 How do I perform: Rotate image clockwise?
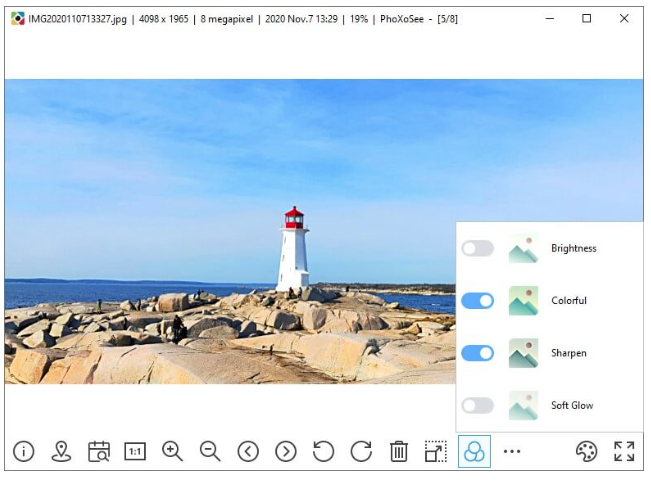click(361, 452)
